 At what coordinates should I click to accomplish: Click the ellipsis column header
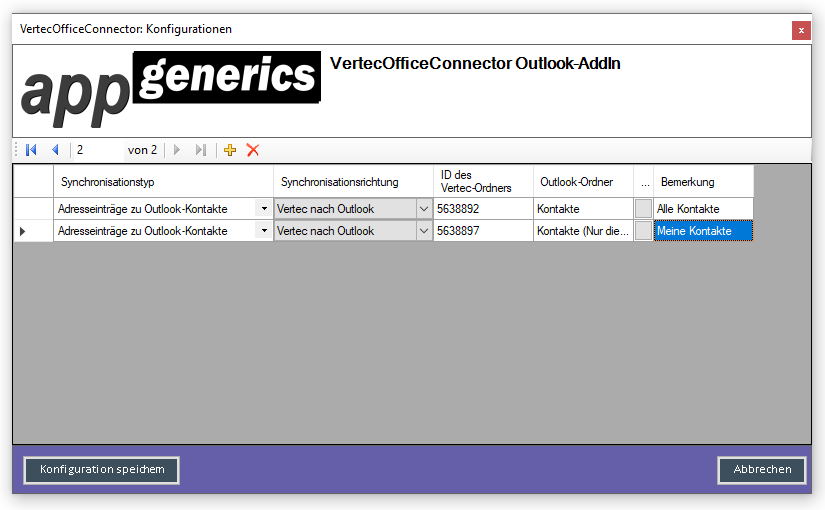(x=643, y=182)
